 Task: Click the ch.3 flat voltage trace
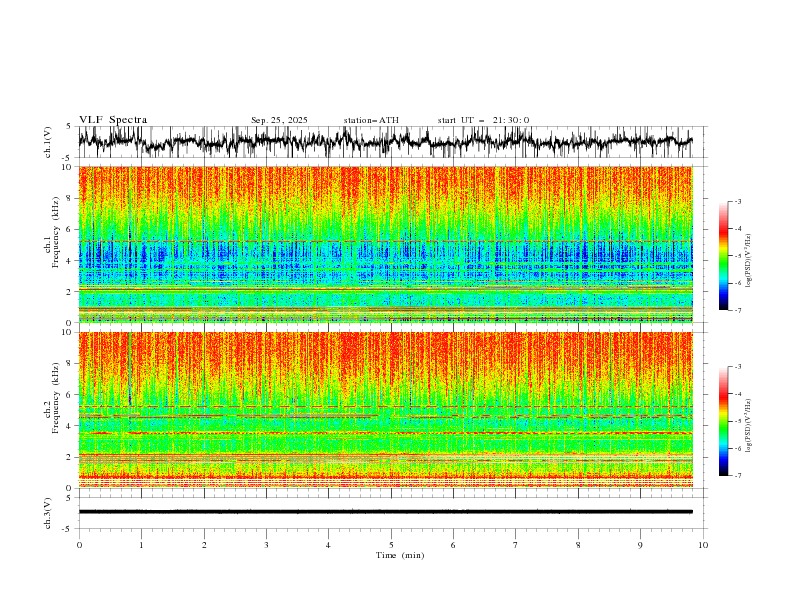point(385,512)
